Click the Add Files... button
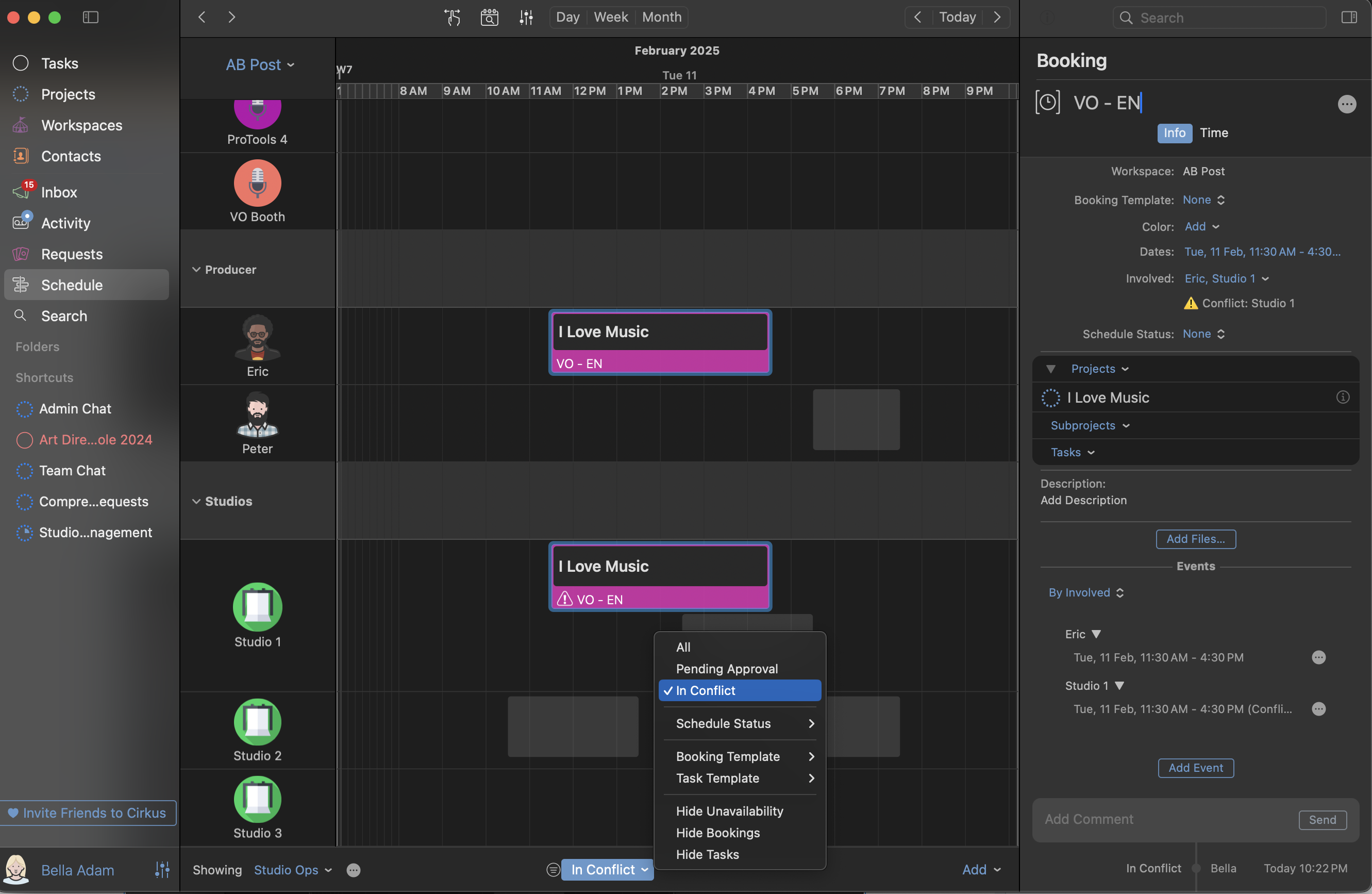Image resolution: width=1372 pixels, height=894 pixels. (x=1195, y=539)
